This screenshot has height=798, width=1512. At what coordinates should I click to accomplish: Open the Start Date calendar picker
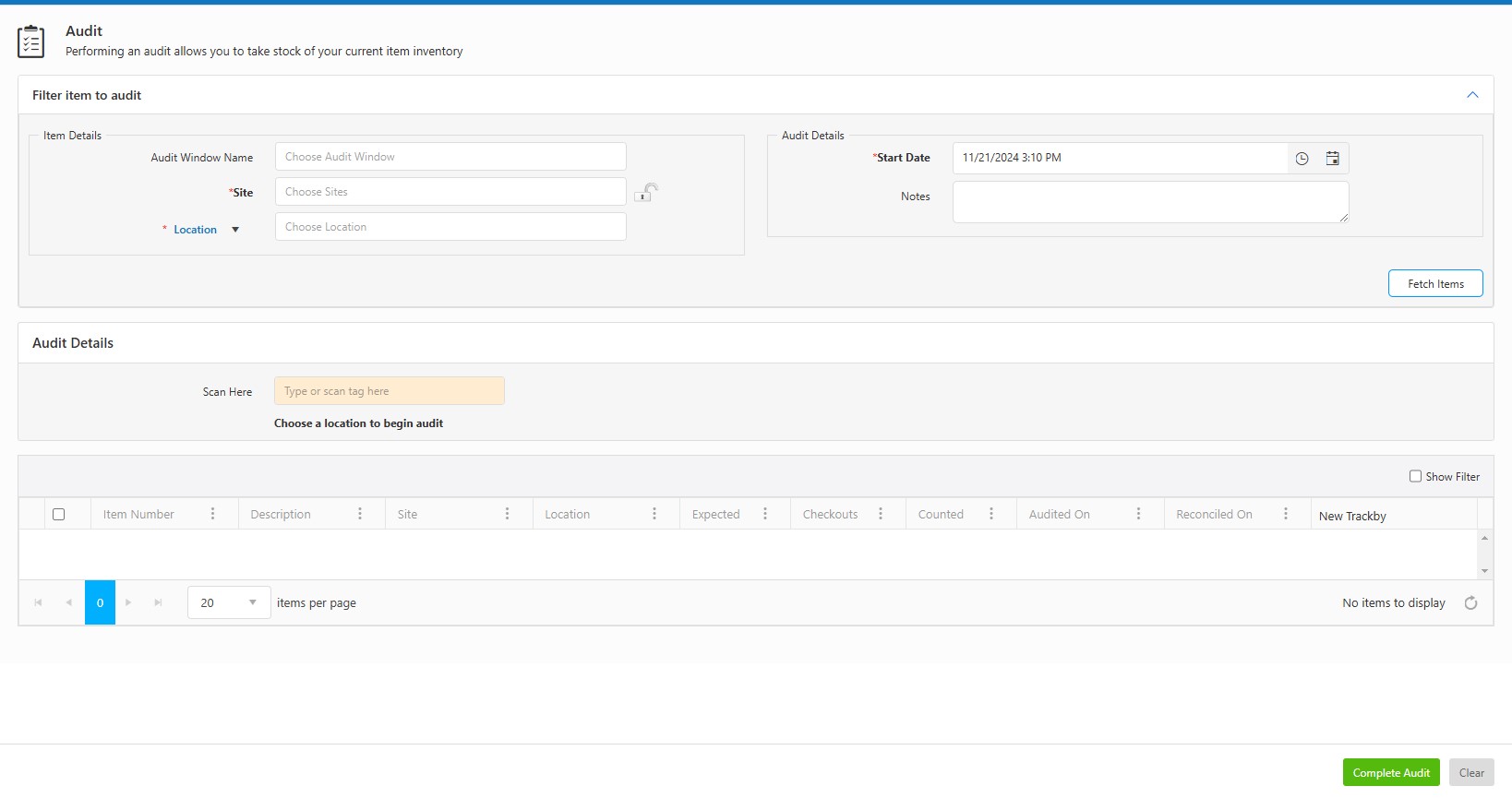[1332, 159]
